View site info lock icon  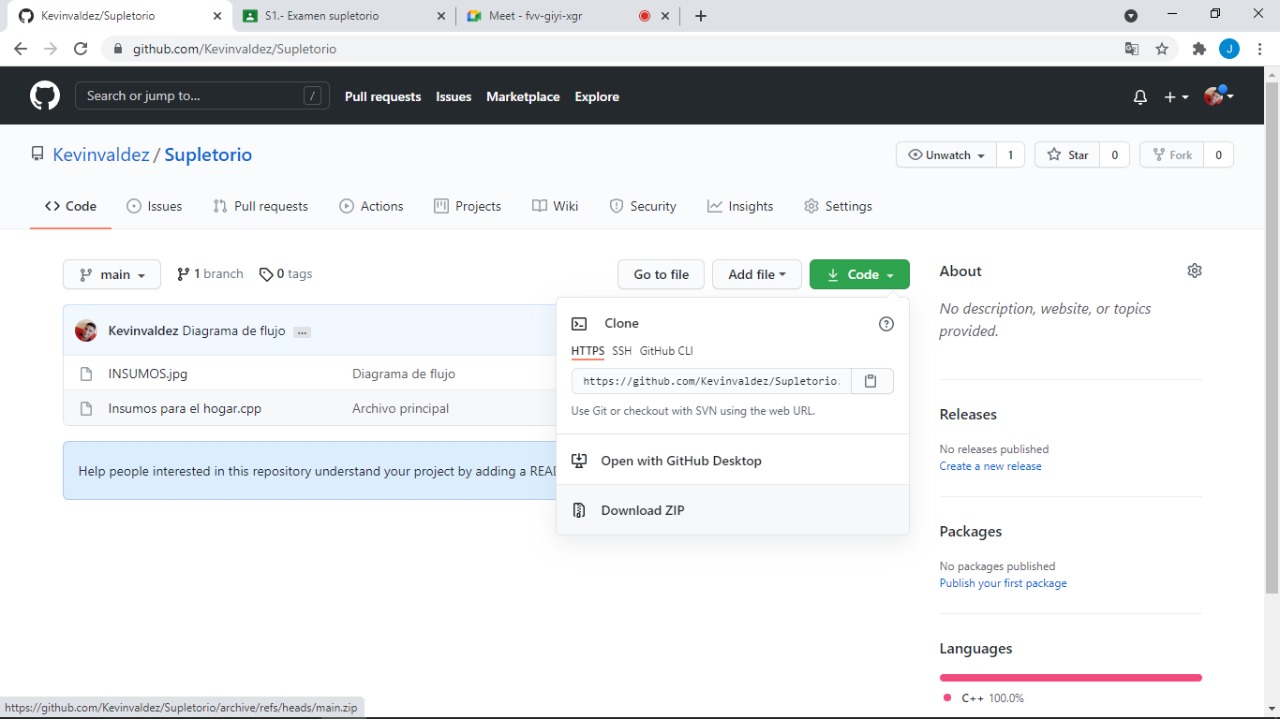point(118,48)
